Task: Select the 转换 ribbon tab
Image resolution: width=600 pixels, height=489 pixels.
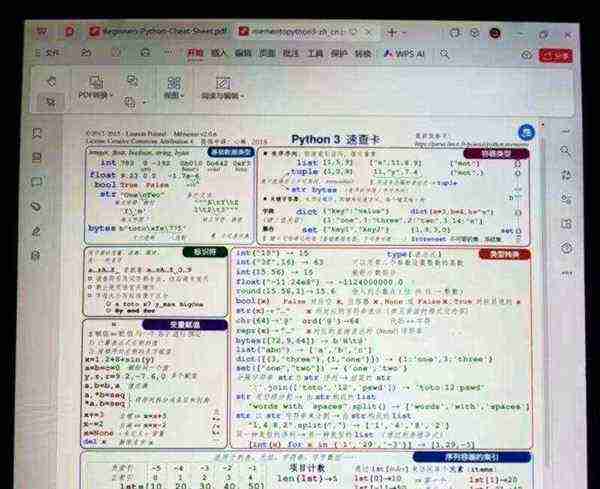Action: click(363, 53)
